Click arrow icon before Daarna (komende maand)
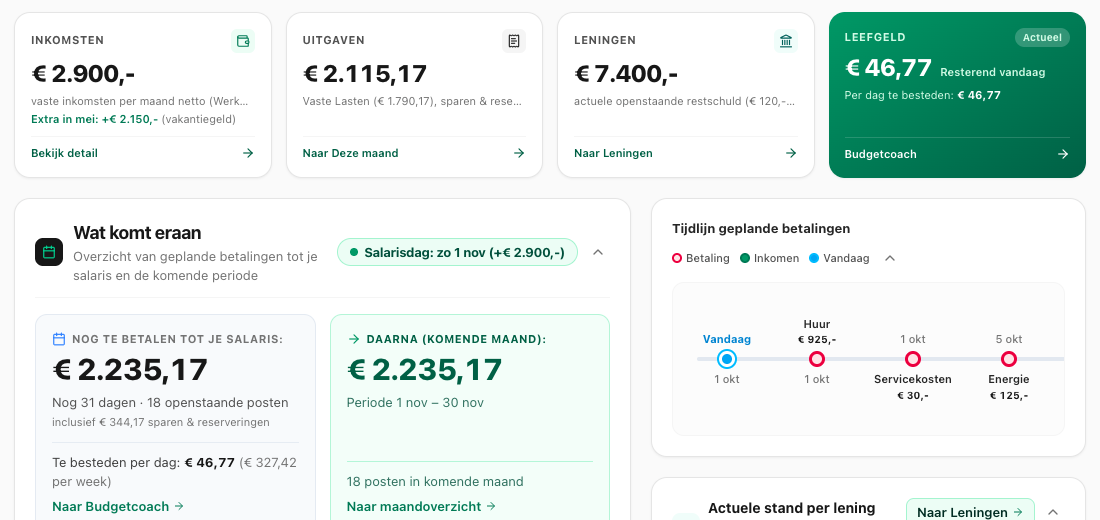 point(354,339)
